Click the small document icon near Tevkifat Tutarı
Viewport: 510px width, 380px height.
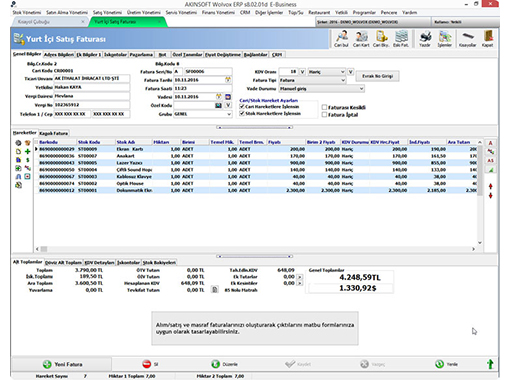(215, 290)
